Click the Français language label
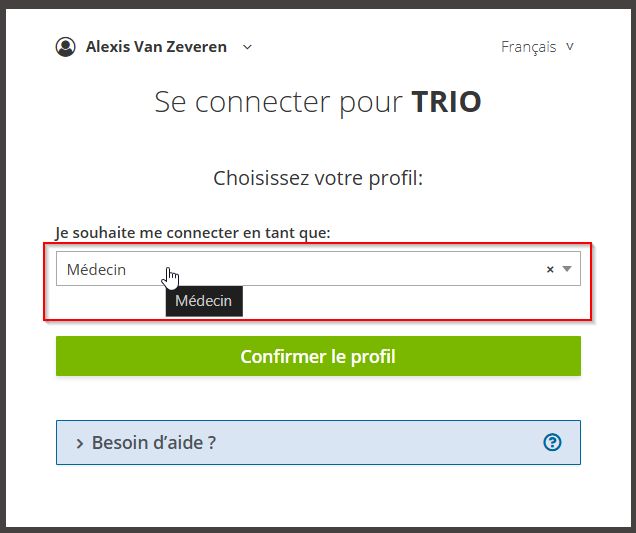 [x=529, y=47]
